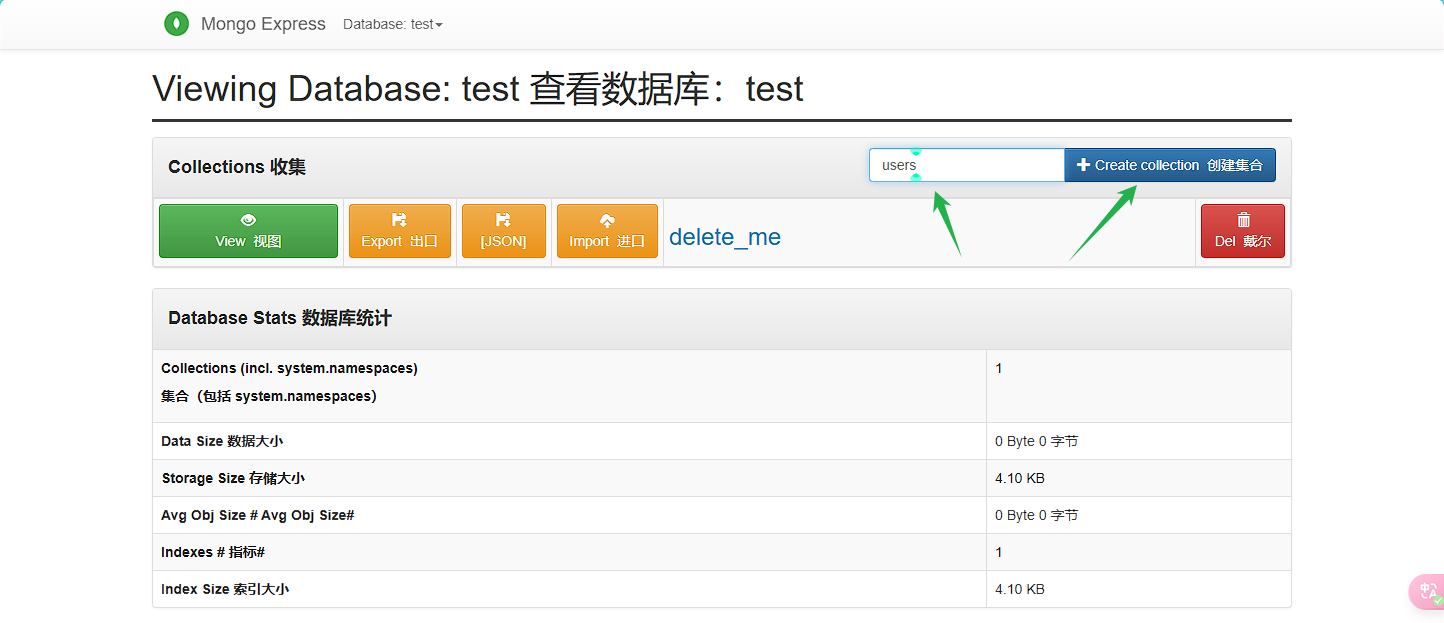The width and height of the screenshot is (1444, 623).
Task: Delete collection using the red trash button
Action: point(1242,231)
